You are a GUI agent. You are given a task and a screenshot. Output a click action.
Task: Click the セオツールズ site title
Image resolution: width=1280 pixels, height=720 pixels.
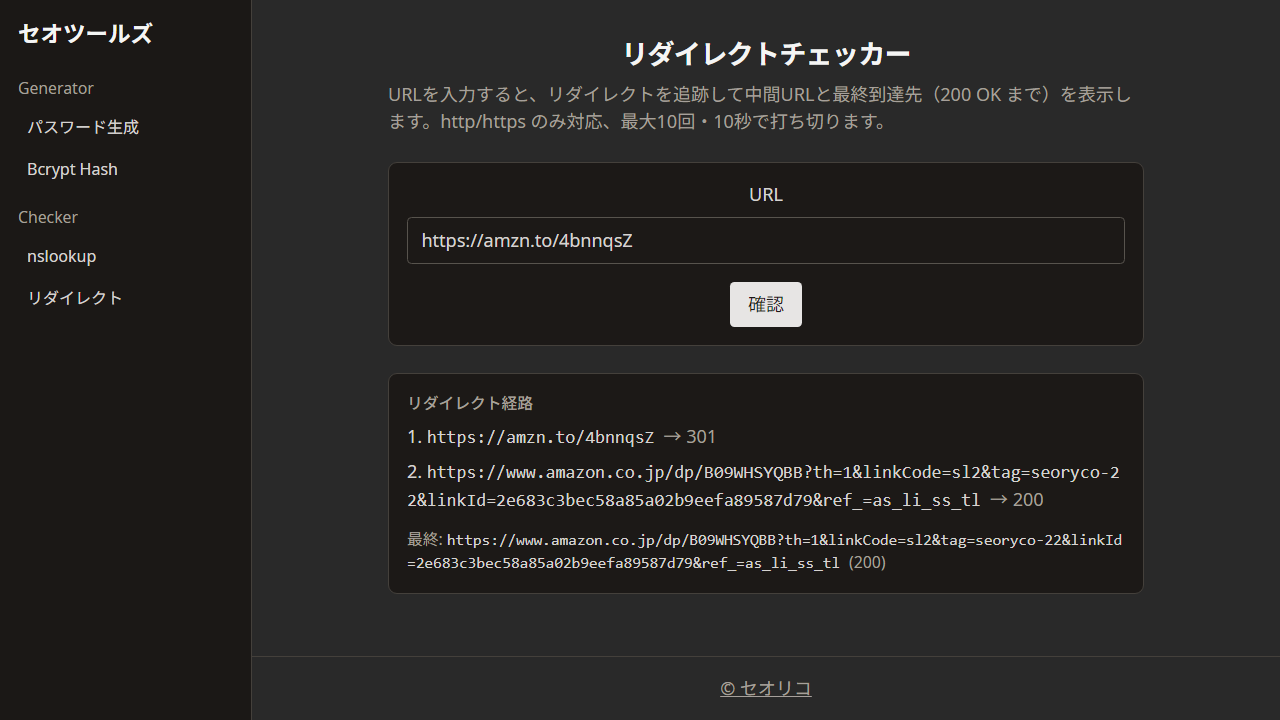[85, 33]
